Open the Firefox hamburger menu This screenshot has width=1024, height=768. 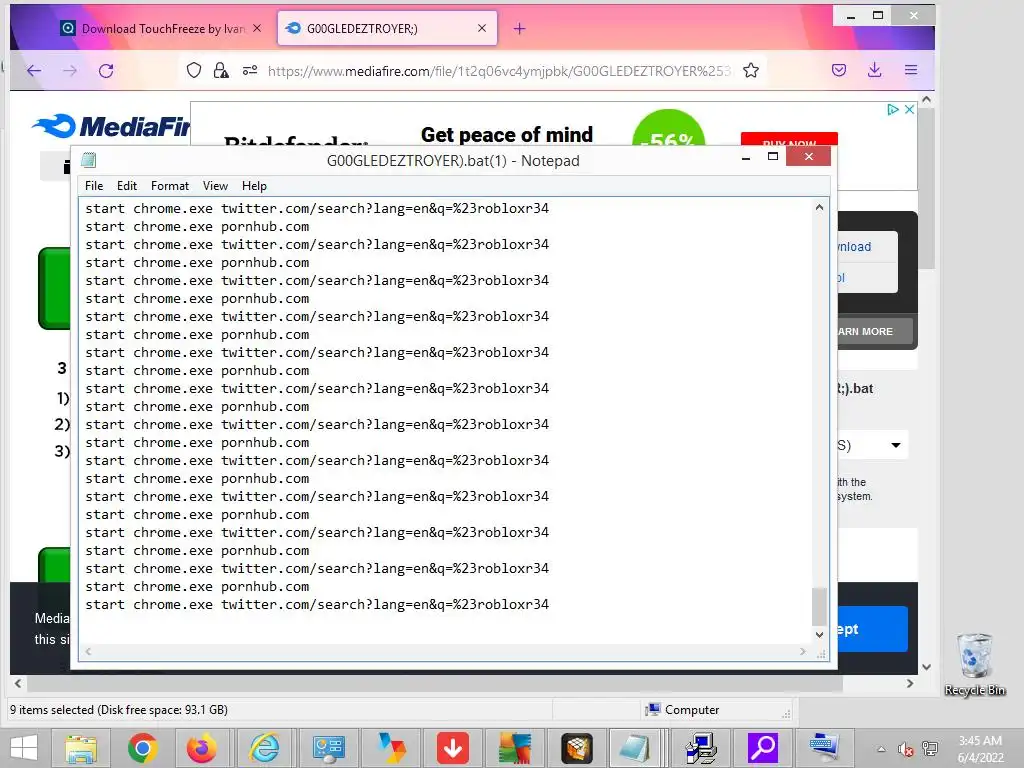coord(911,70)
